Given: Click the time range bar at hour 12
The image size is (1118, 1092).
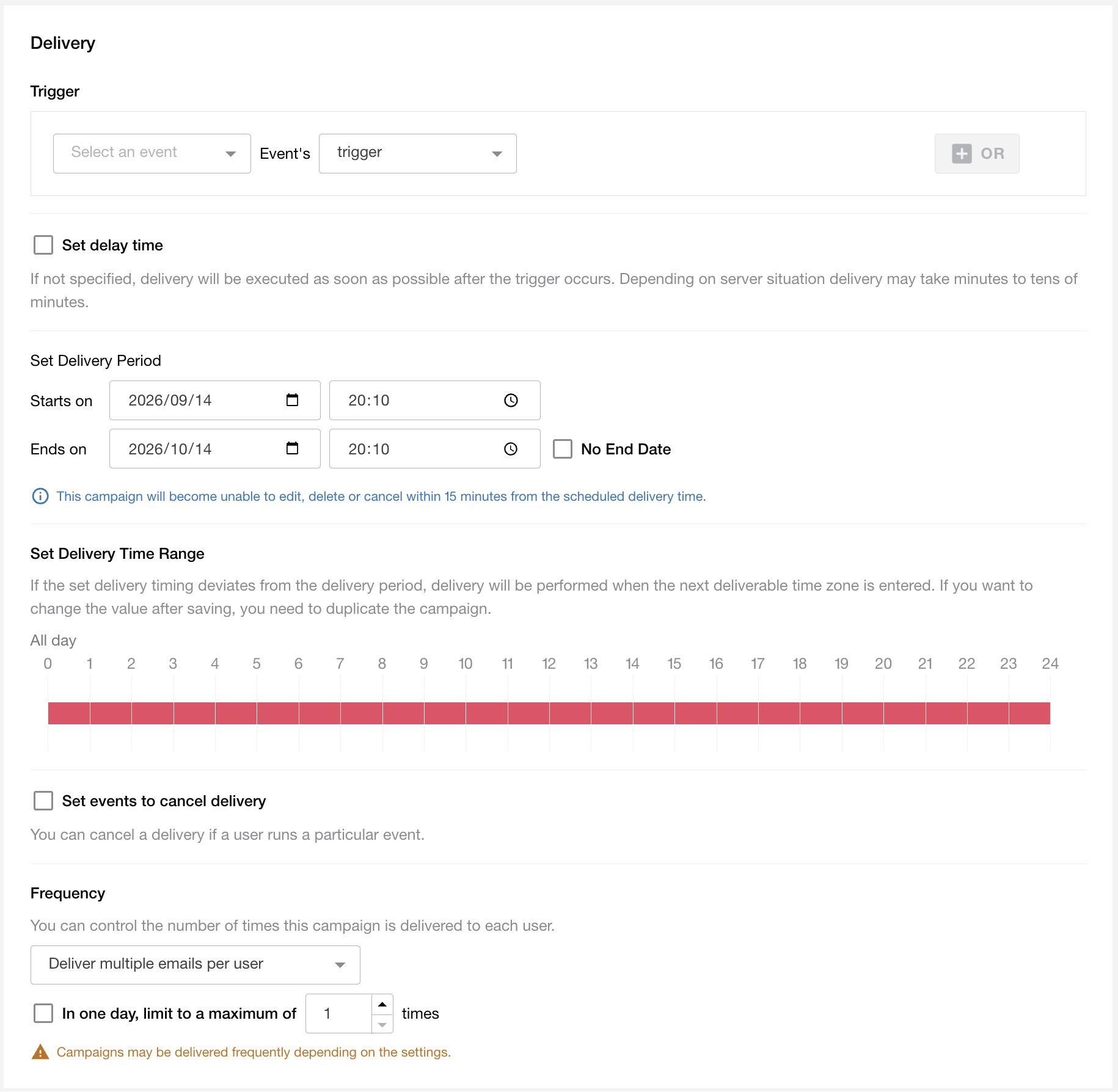Looking at the screenshot, I should pyautogui.click(x=570, y=713).
